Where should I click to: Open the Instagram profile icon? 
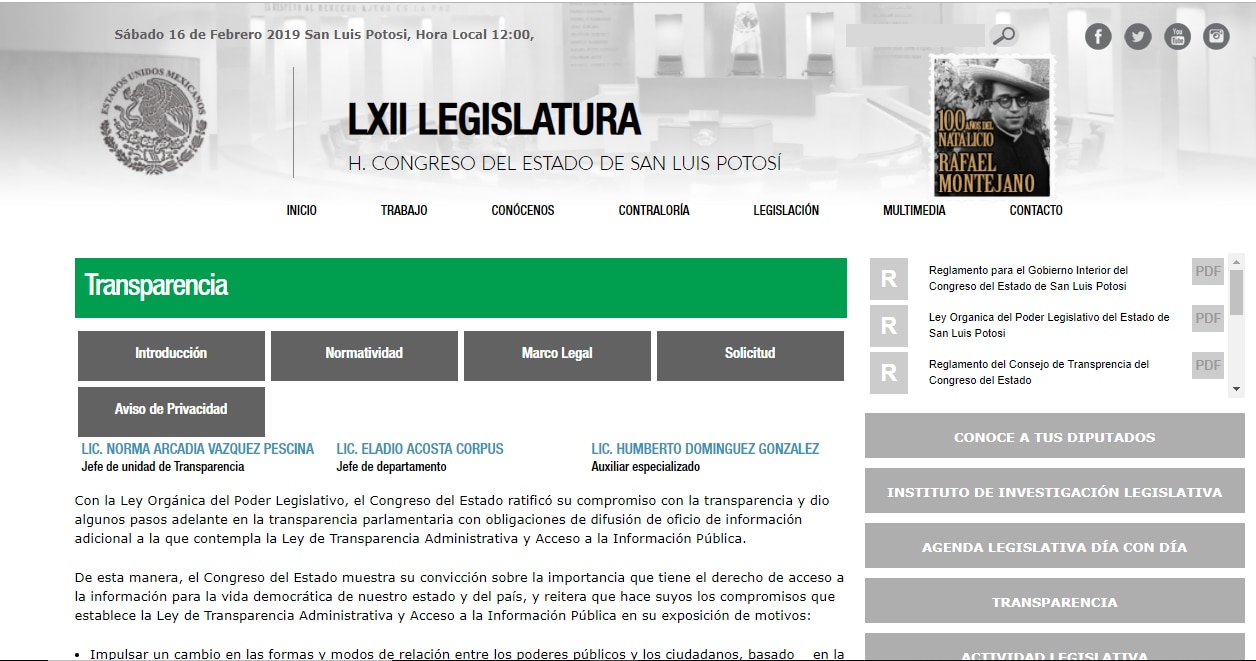tap(1216, 36)
